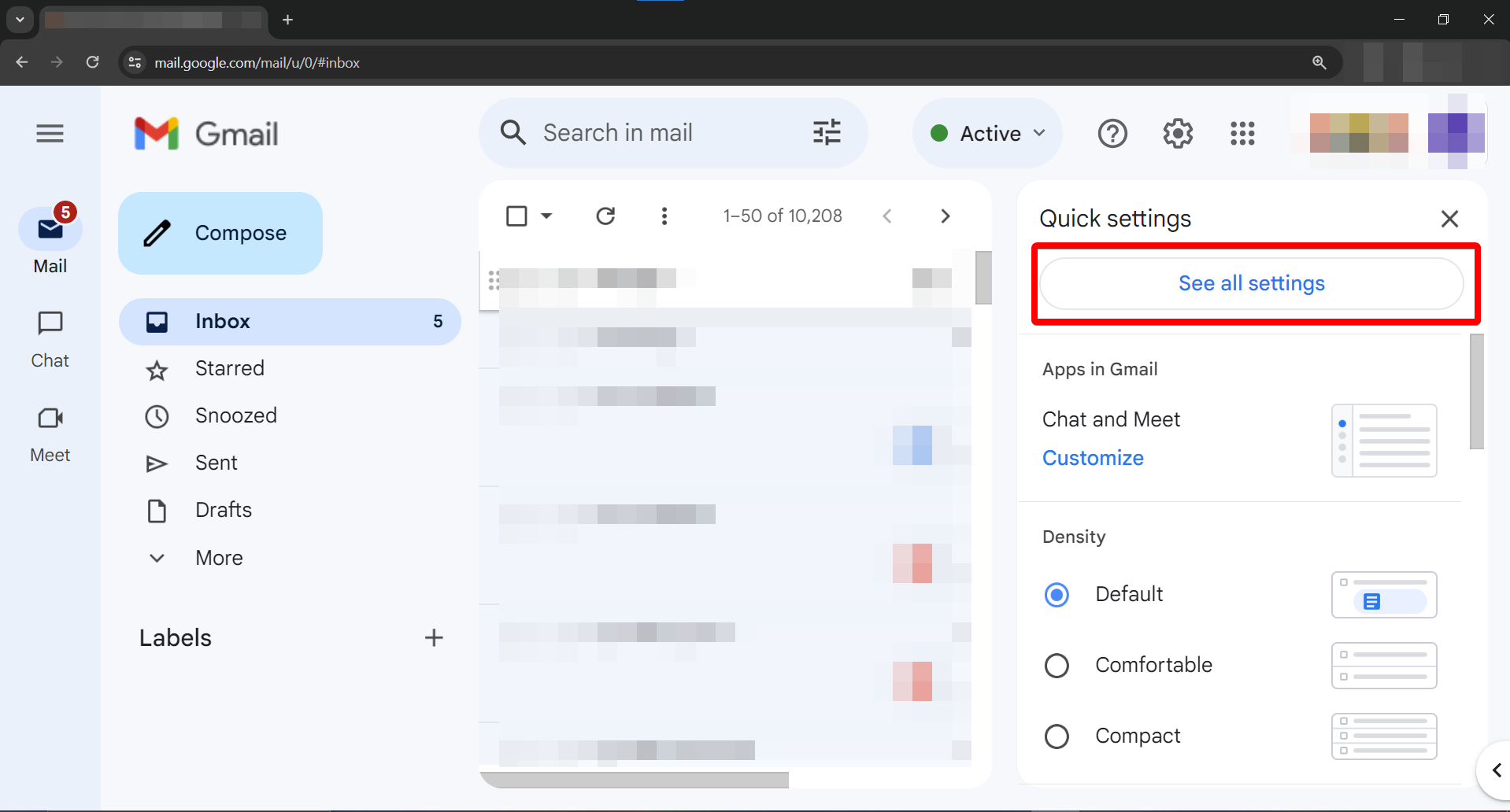Select the Comfortable density option
Viewport: 1510px width, 812px height.
[1057, 666]
